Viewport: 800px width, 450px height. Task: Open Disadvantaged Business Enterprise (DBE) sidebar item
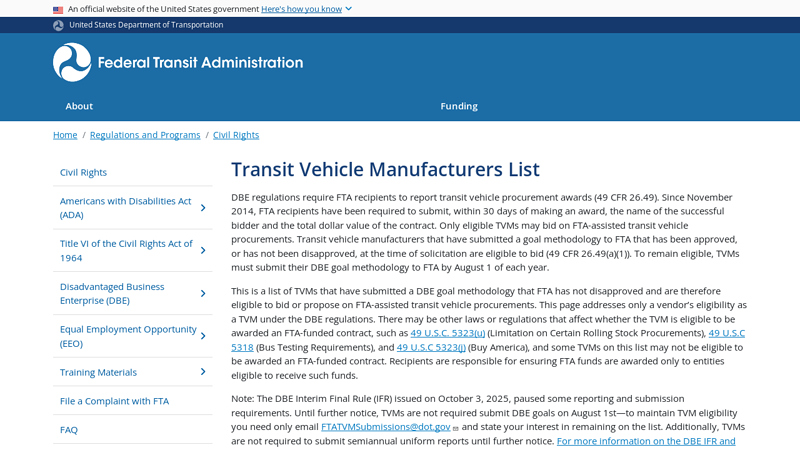[112, 293]
